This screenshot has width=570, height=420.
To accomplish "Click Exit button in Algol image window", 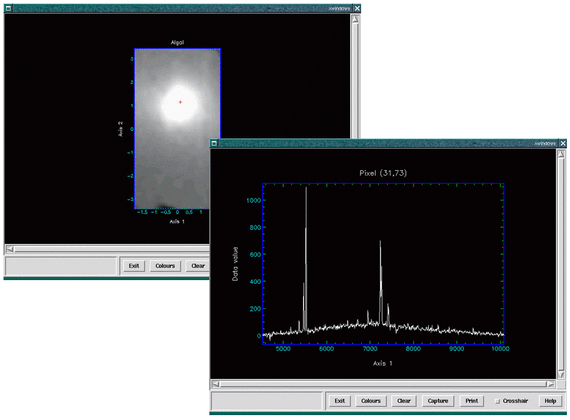I will coord(134,266).
